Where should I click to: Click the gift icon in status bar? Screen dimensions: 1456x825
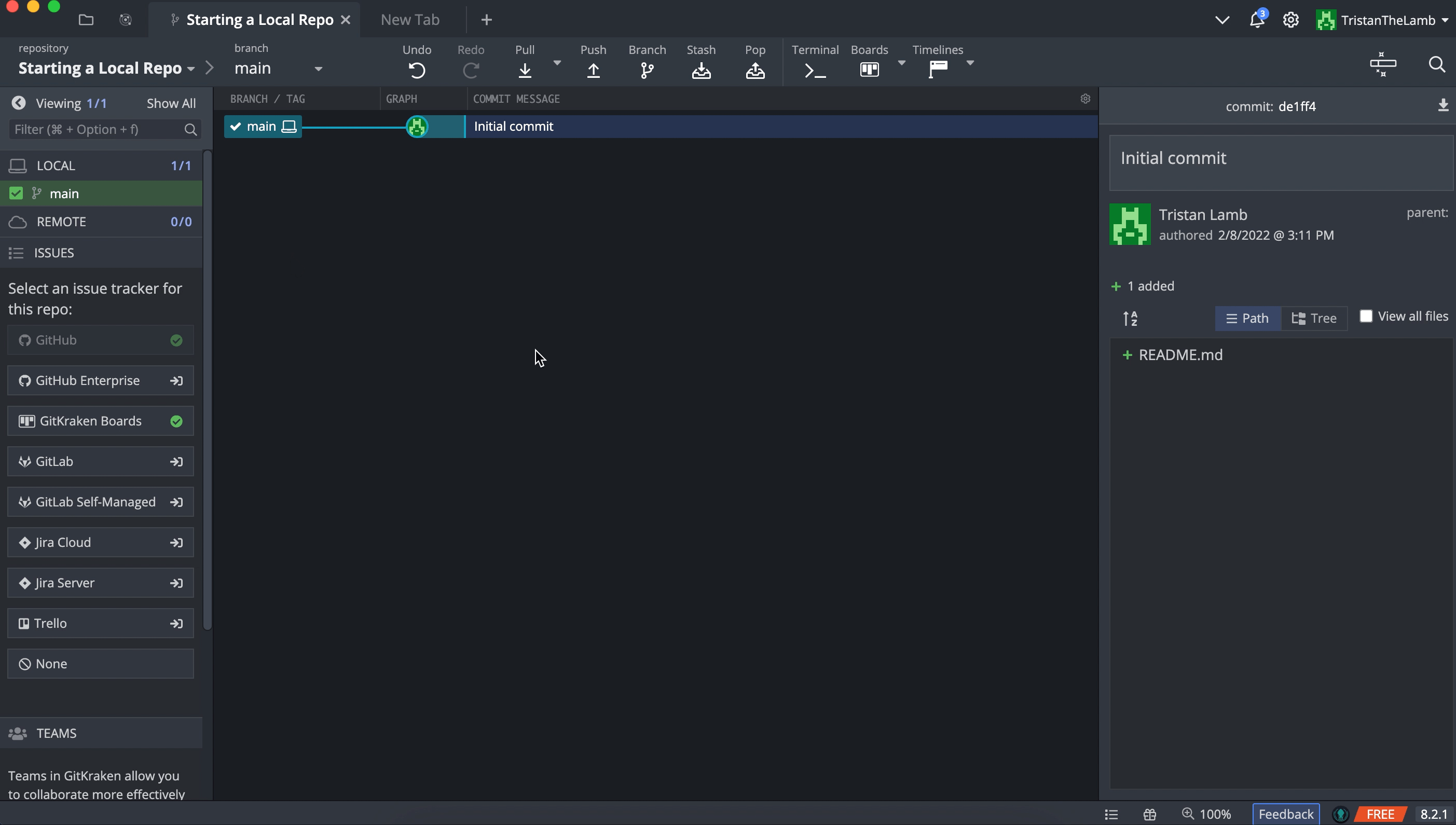pos(1149,814)
